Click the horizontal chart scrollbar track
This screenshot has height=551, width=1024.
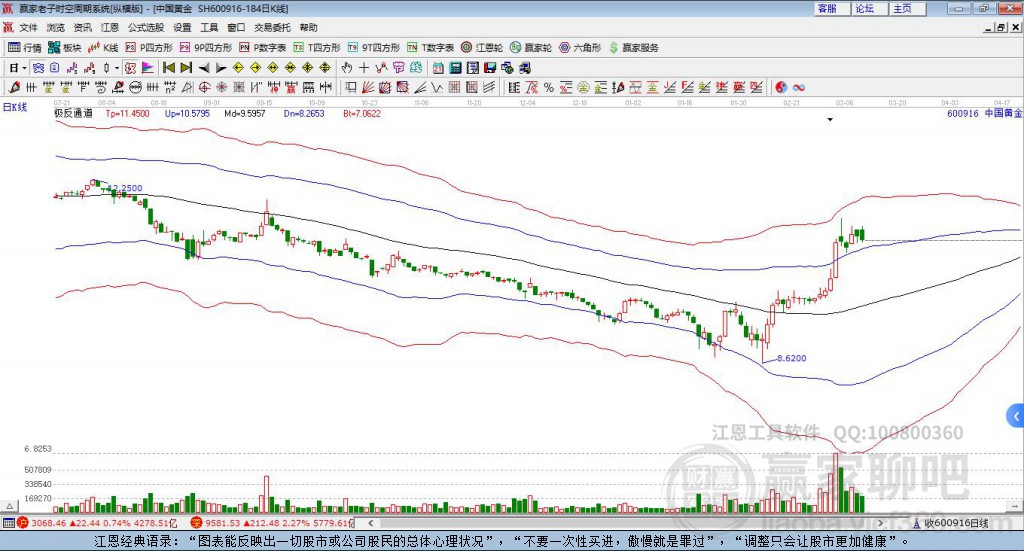pyautogui.click(x=625, y=523)
